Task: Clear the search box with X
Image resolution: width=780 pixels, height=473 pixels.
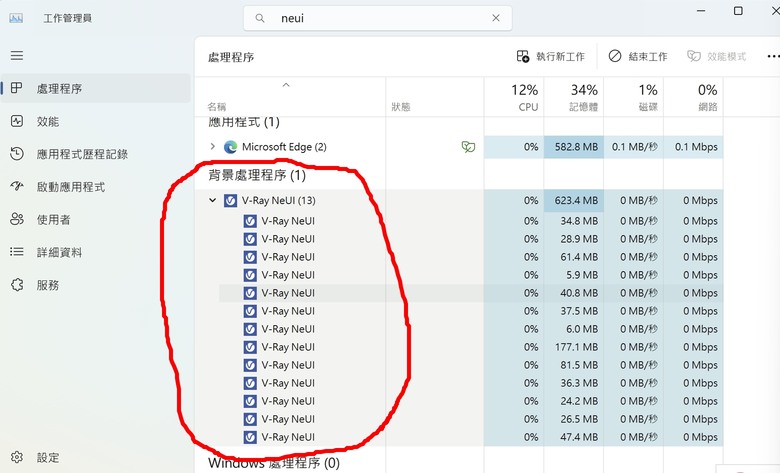Action: click(496, 18)
